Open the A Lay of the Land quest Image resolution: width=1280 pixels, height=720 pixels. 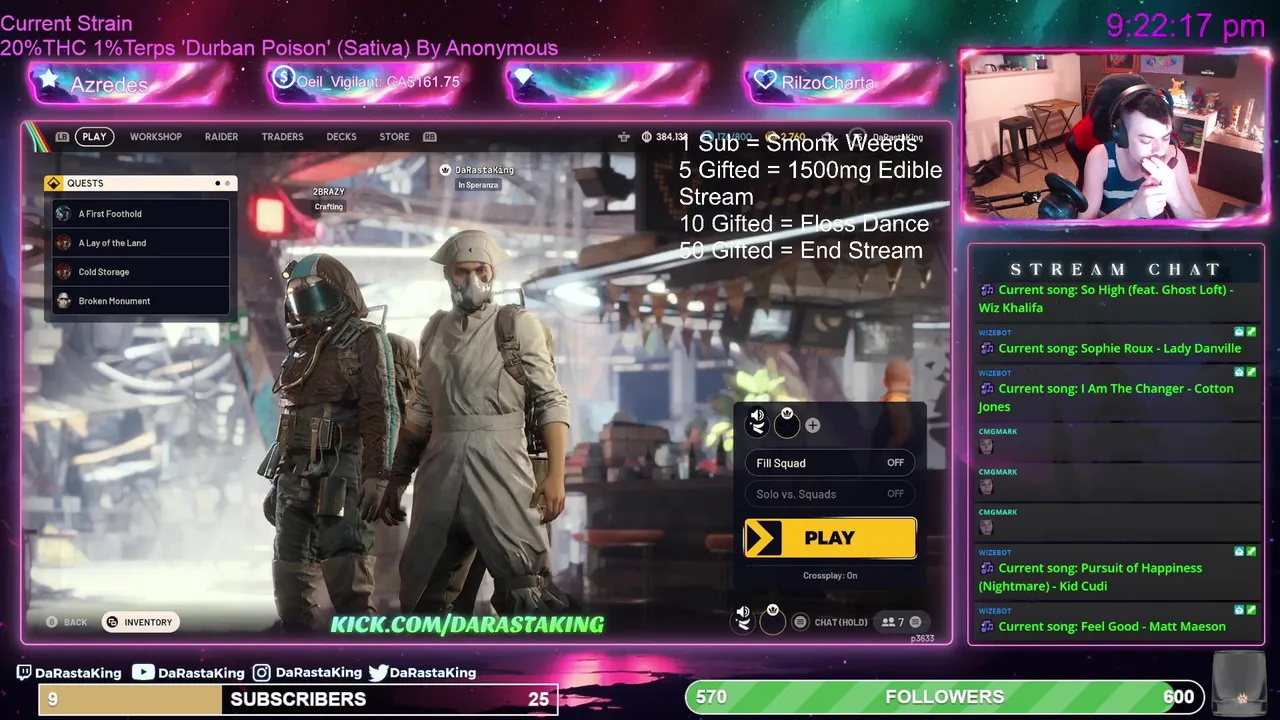point(141,243)
